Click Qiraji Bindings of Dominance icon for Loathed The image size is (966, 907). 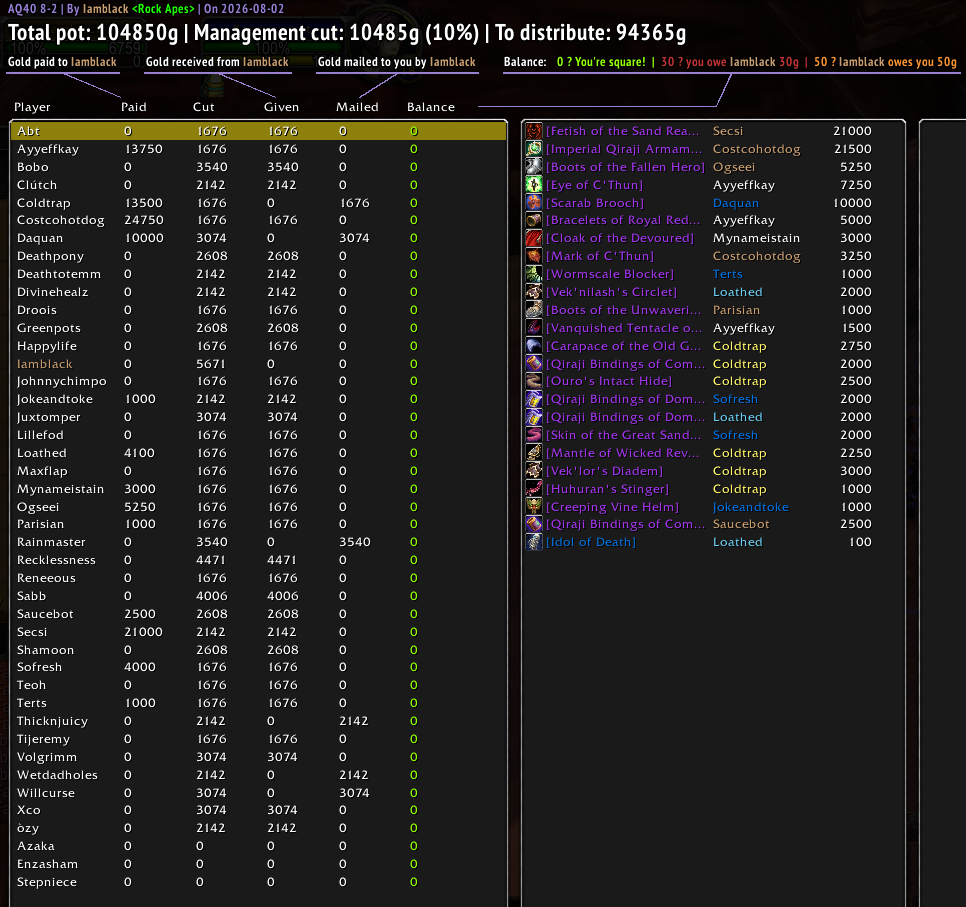pos(534,417)
